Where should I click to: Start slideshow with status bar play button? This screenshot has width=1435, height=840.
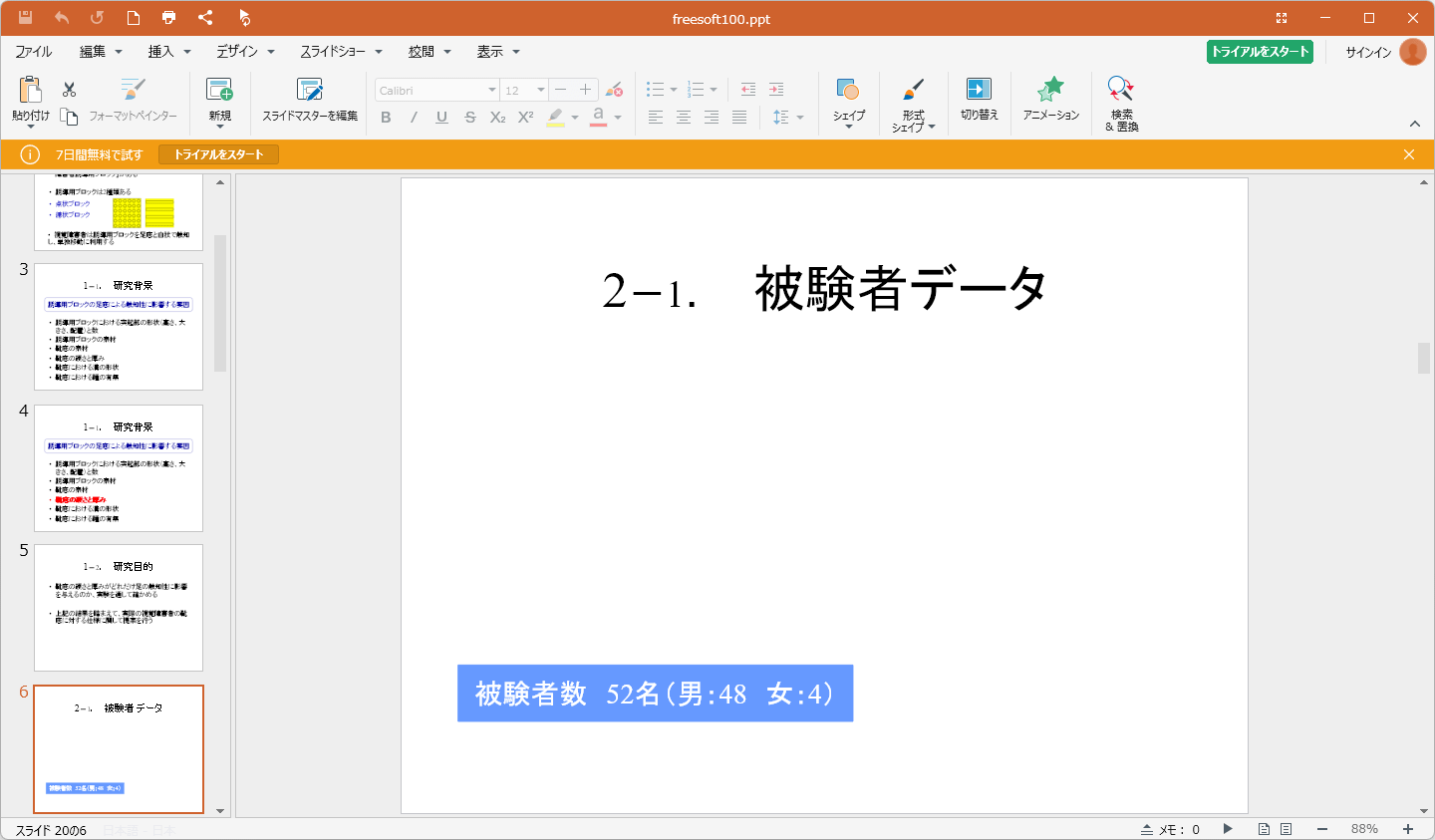click(1228, 829)
